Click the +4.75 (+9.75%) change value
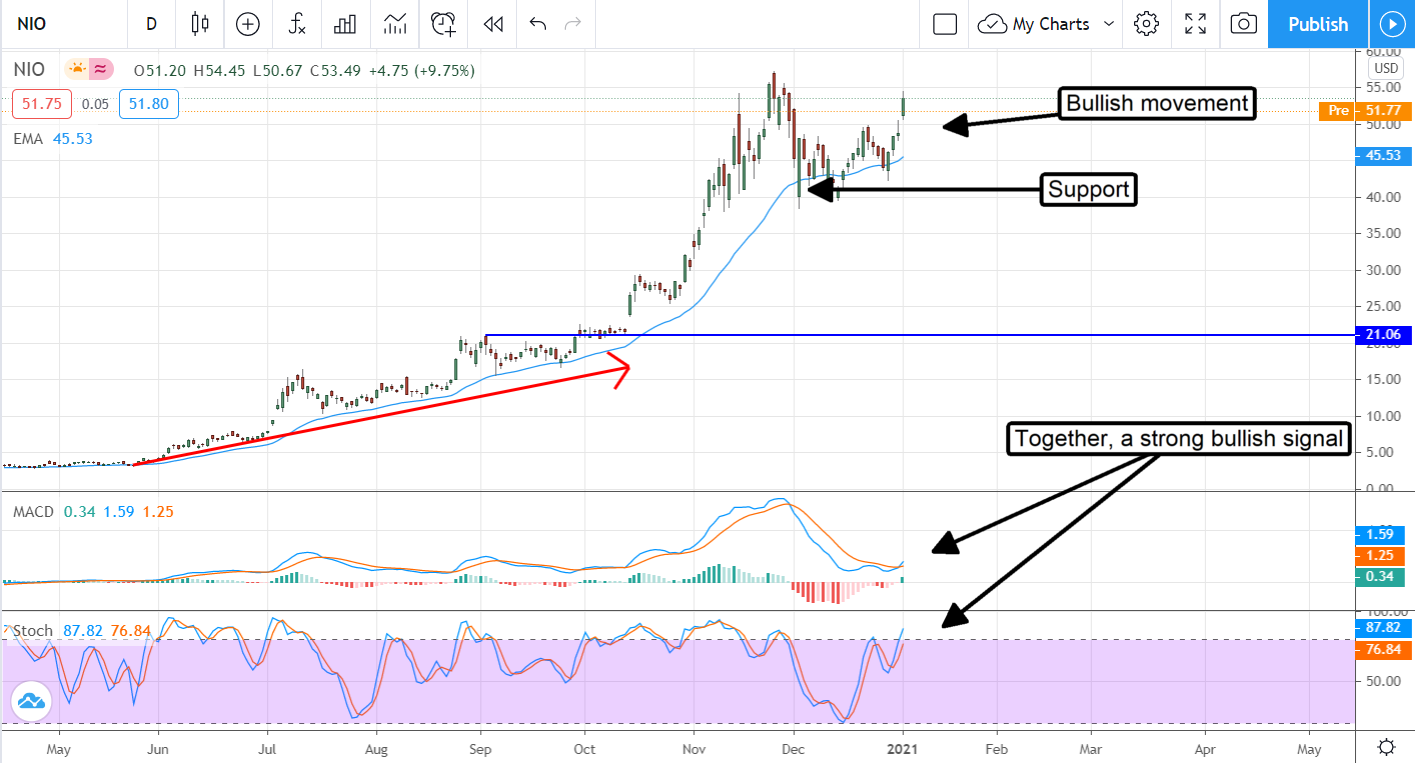 422,70
